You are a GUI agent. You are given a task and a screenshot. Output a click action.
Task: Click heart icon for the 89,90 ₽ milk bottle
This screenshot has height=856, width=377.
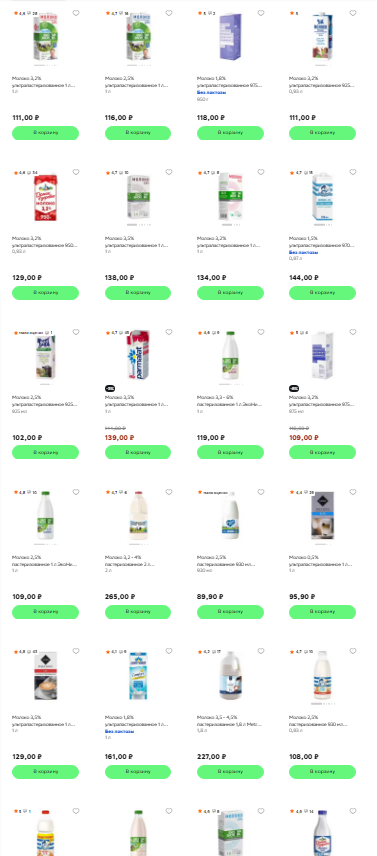(261, 492)
